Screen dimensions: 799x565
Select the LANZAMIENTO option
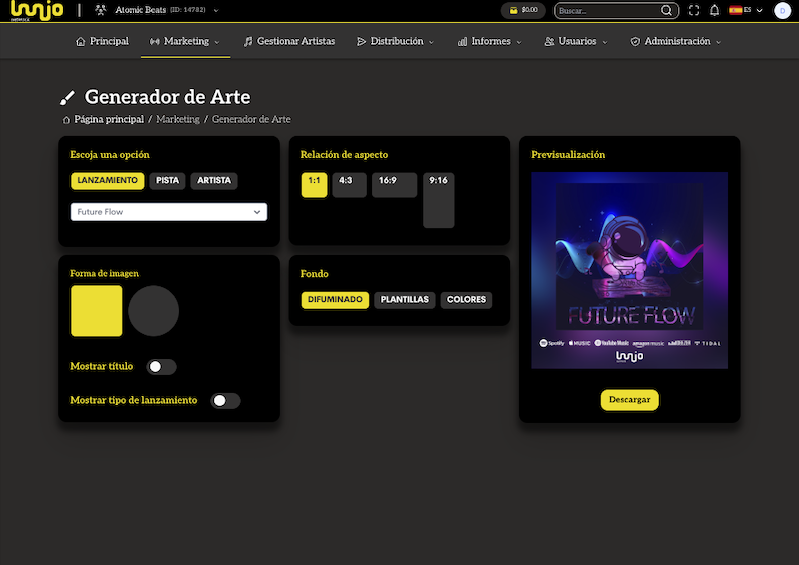[108, 181]
